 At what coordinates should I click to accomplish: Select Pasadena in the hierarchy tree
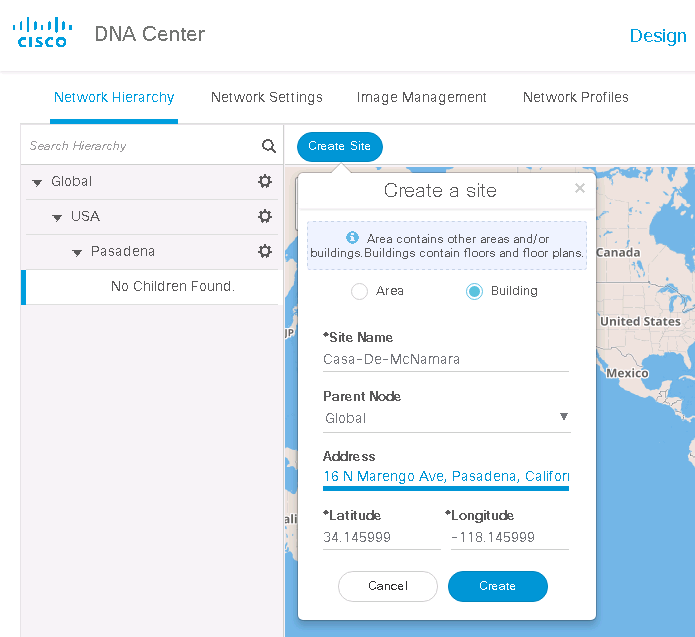point(123,251)
